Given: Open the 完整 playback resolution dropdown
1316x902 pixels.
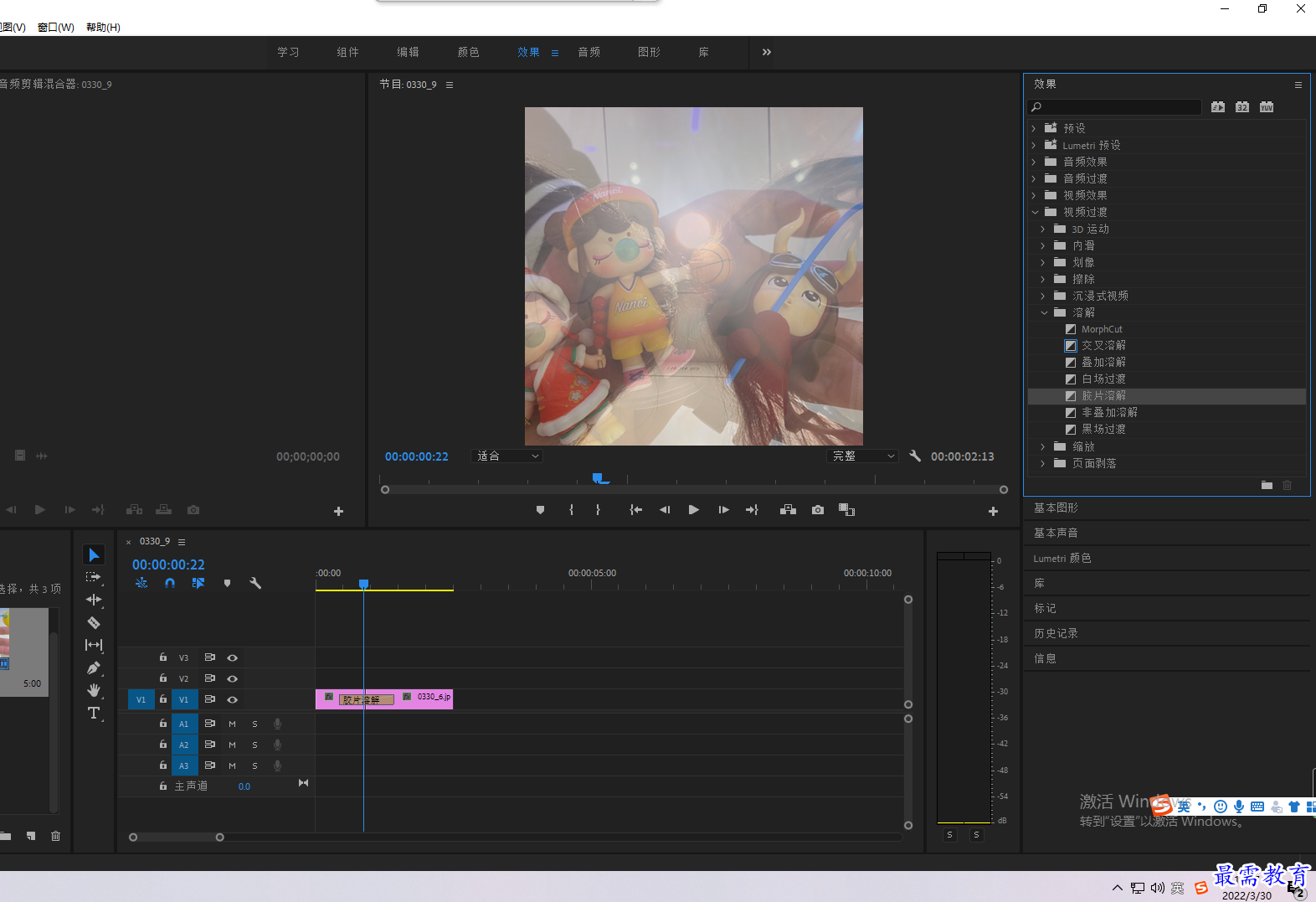Looking at the screenshot, I should tap(862, 456).
